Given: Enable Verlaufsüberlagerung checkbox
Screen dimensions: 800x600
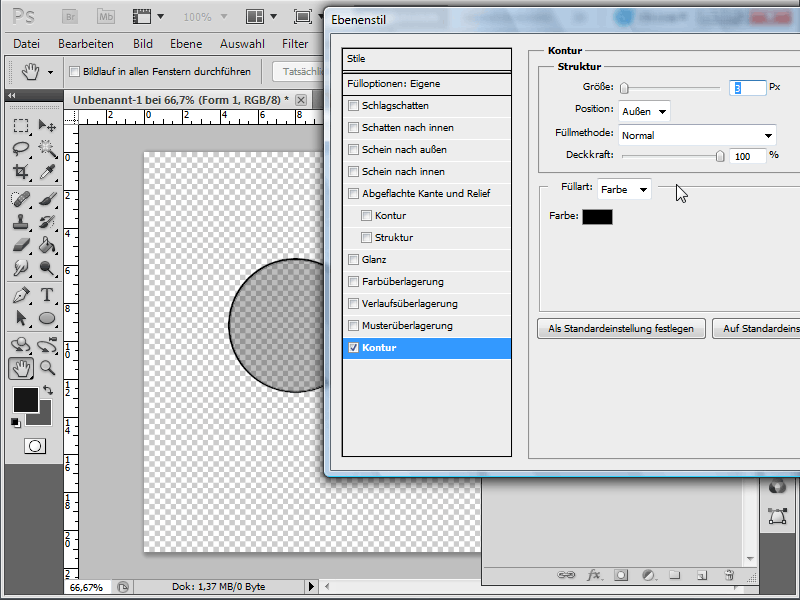Looking at the screenshot, I should (353, 303).
